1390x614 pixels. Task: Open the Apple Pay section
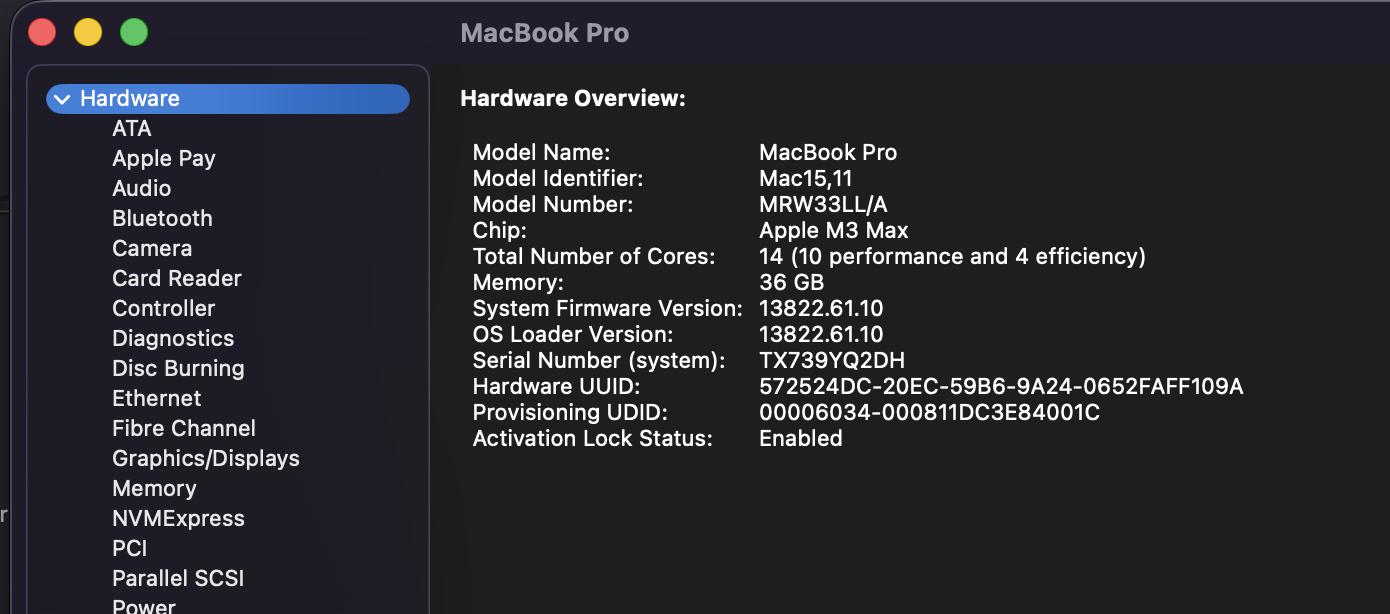point(163,159)
